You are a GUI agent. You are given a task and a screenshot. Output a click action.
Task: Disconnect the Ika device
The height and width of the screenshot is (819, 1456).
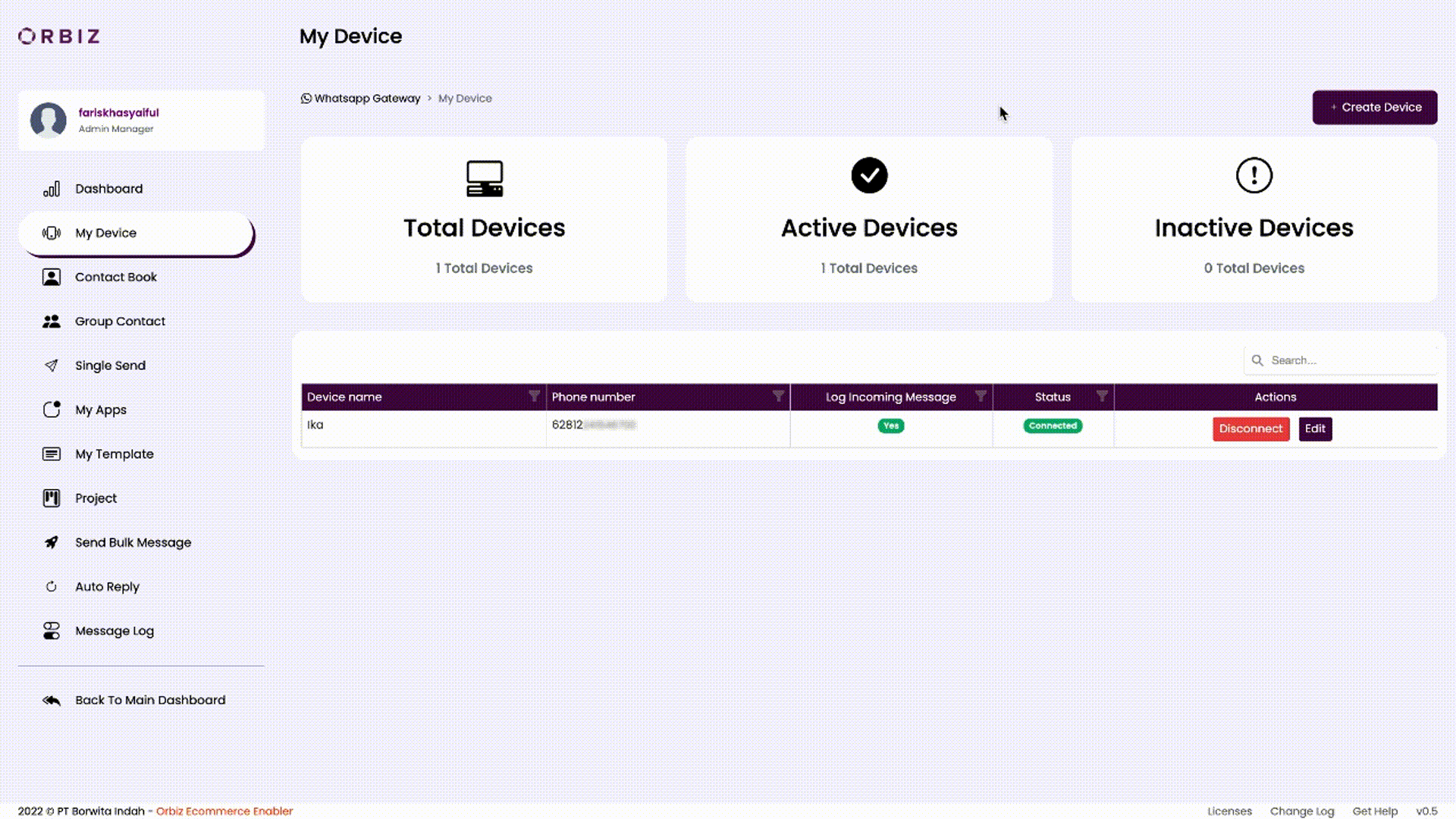(x=1250, y=428)
